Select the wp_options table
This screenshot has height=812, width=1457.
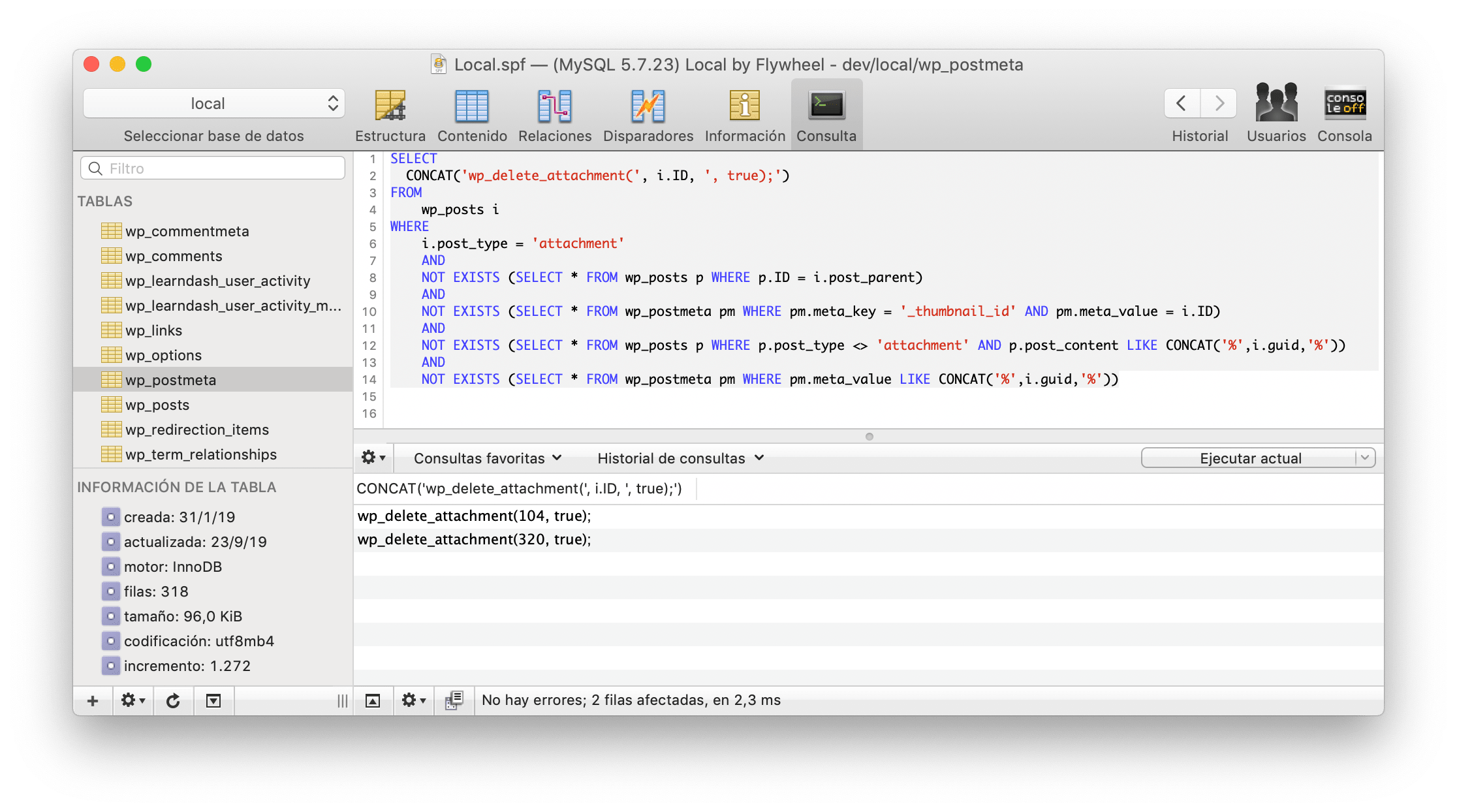(163, 355)
